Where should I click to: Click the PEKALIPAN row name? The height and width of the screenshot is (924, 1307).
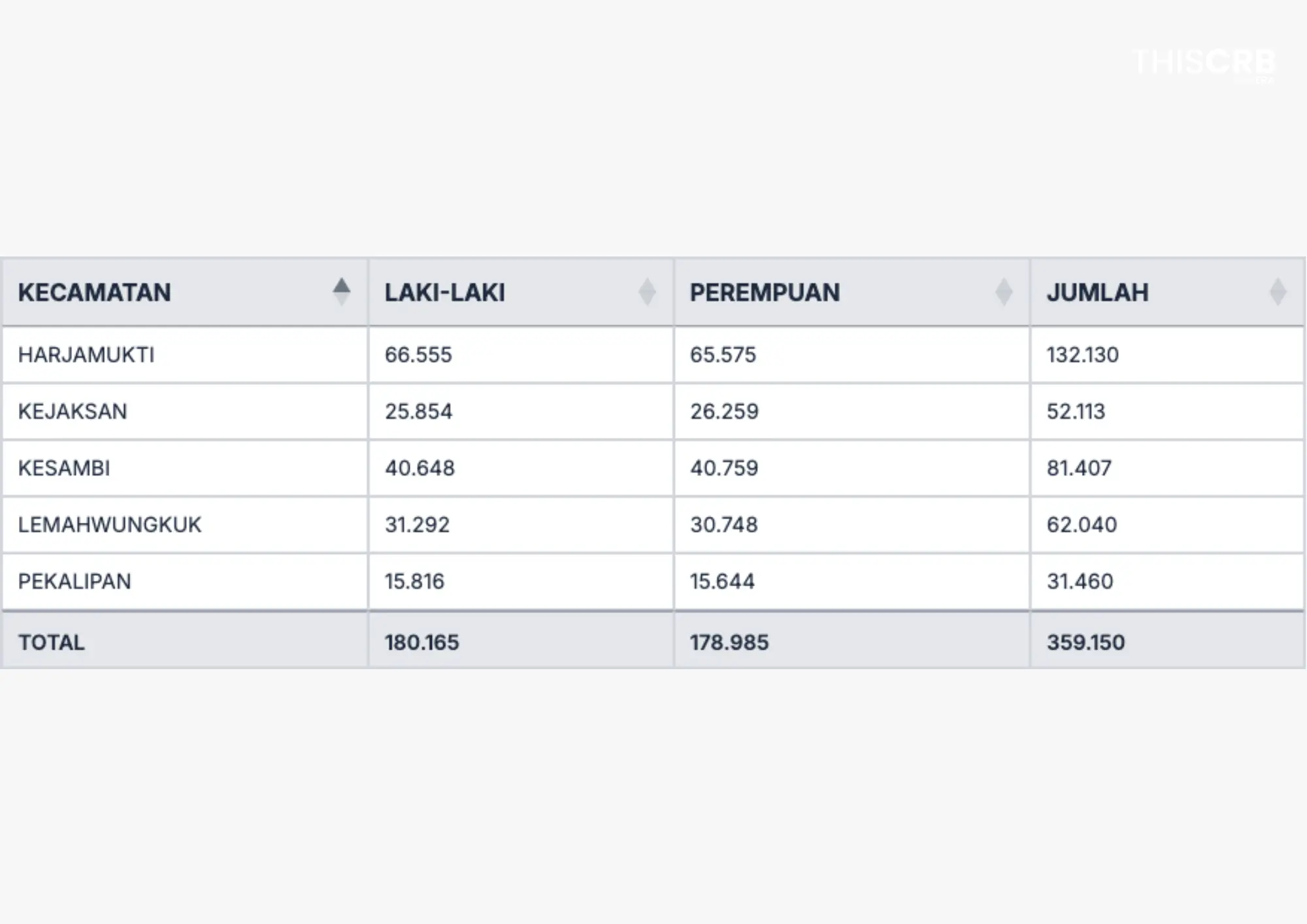click(x=74, y=581)
